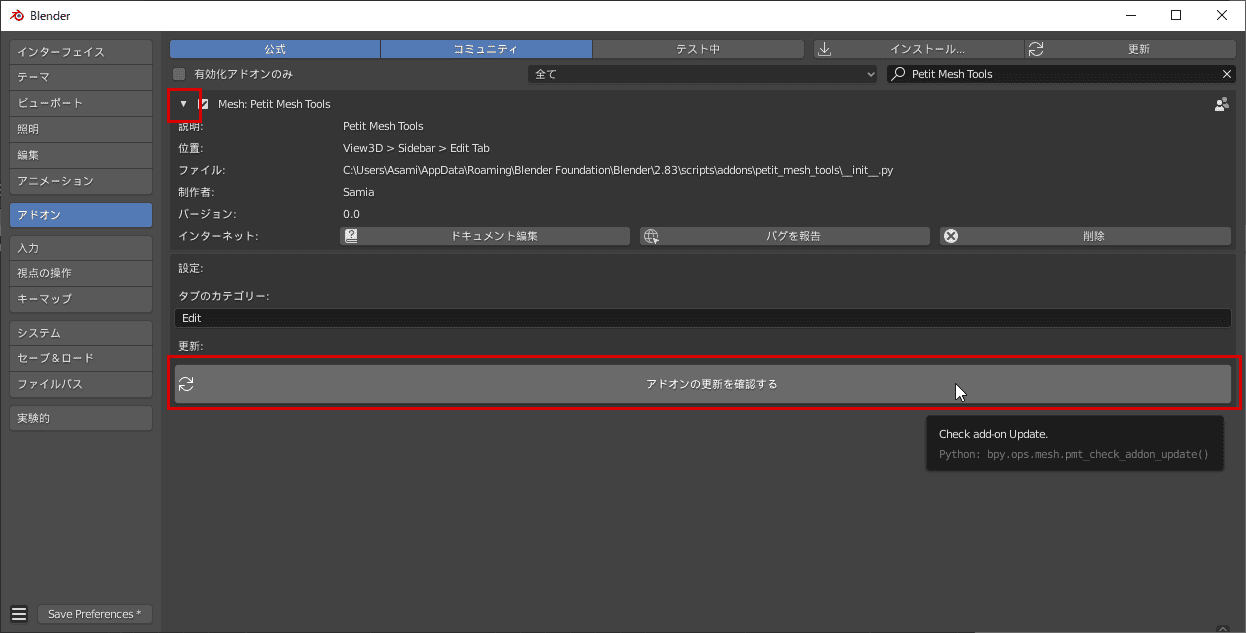This screenshot has width=1246, height=633.
Task: Click the description value Petit Mesh Tools
Action: tap(383, 126)
